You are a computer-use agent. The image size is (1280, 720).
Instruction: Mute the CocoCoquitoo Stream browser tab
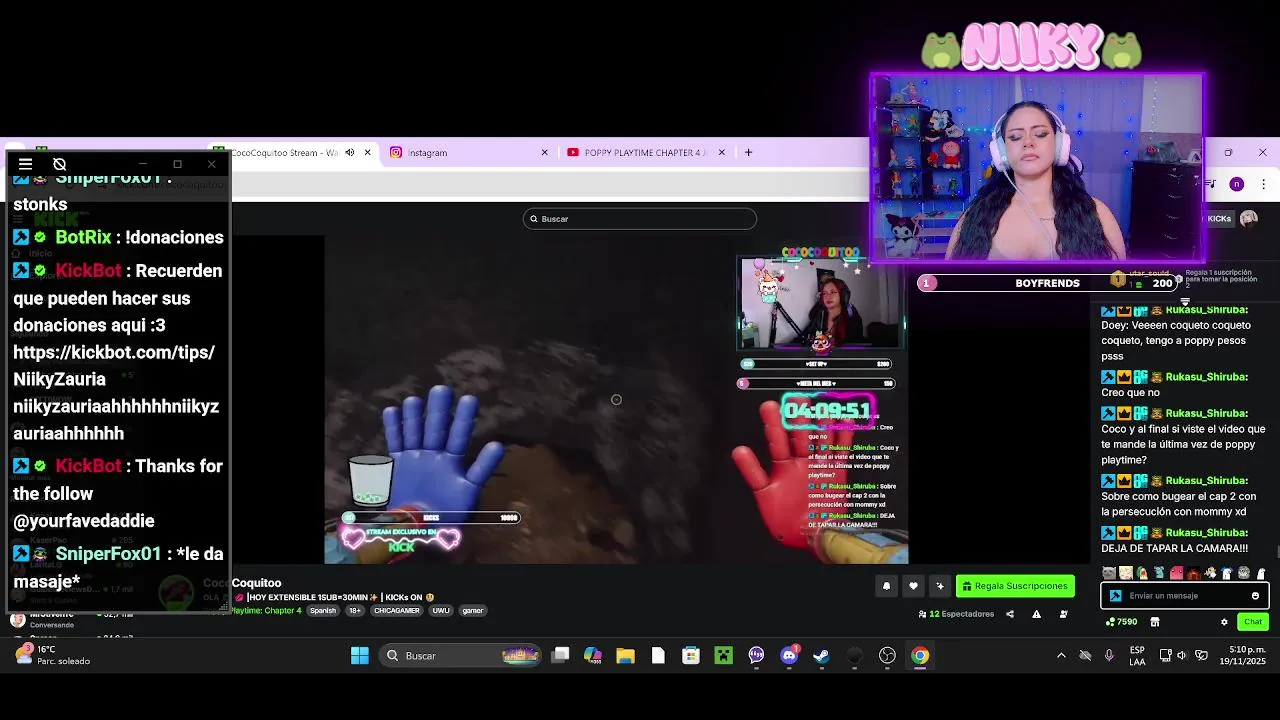click(x=349, y=152)
